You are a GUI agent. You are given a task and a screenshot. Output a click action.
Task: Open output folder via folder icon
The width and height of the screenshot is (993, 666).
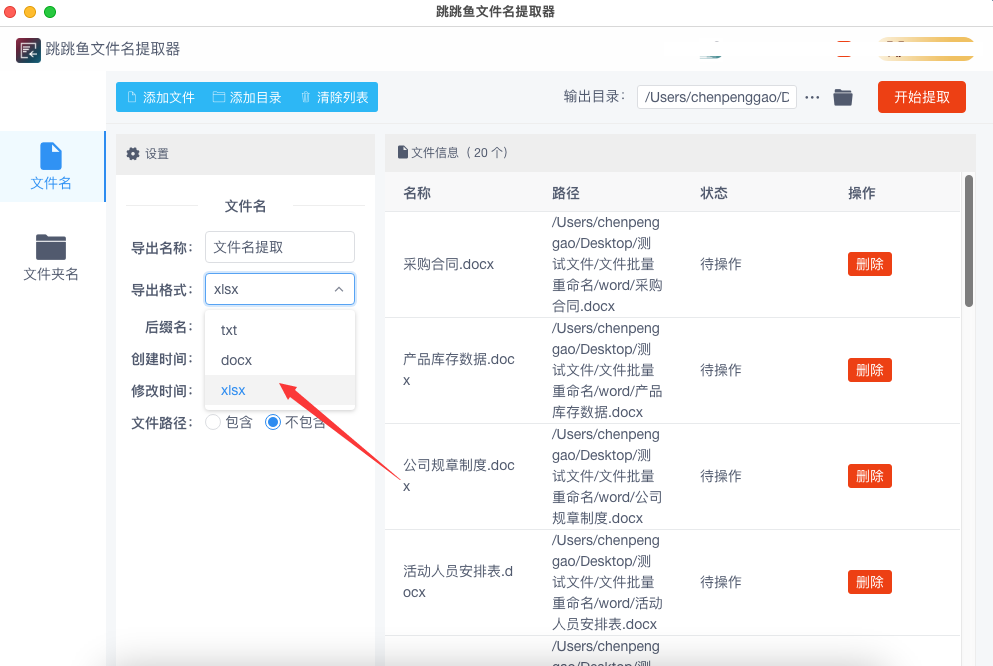[x=843, y=97]
